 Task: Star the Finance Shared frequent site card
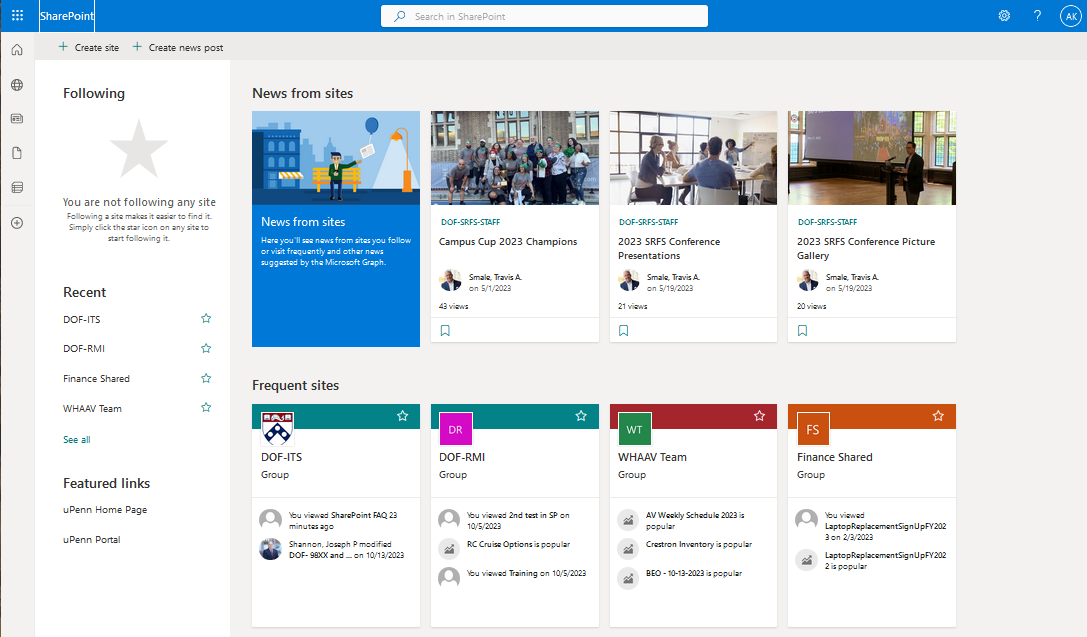[938, 416]
